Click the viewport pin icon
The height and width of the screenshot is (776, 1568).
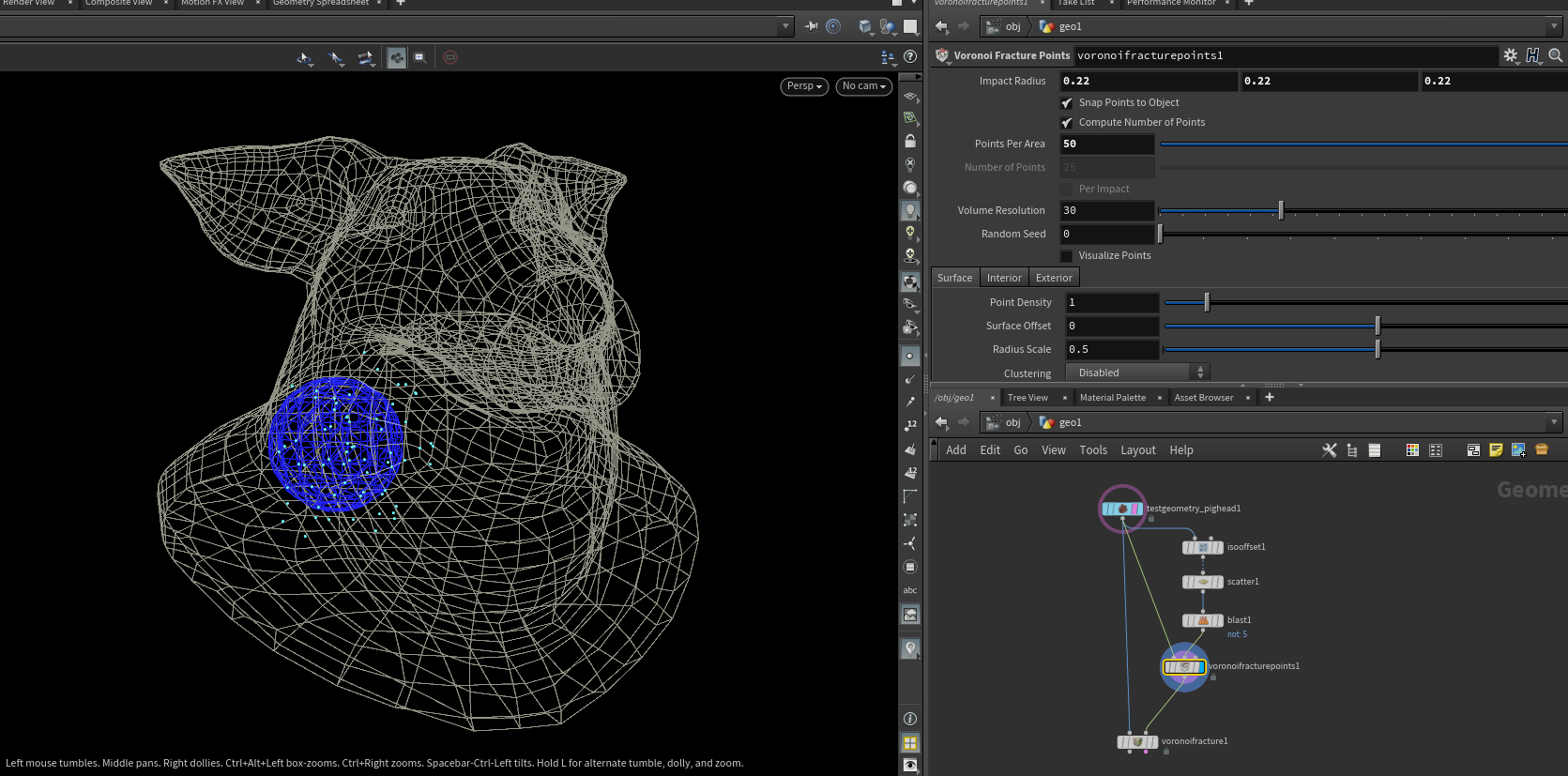pos(811,26)
